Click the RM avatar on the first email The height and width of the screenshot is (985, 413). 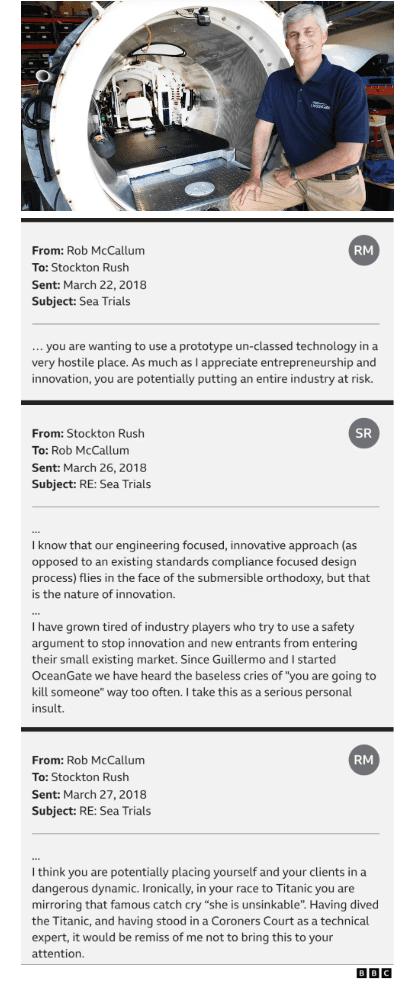(363, 251)
